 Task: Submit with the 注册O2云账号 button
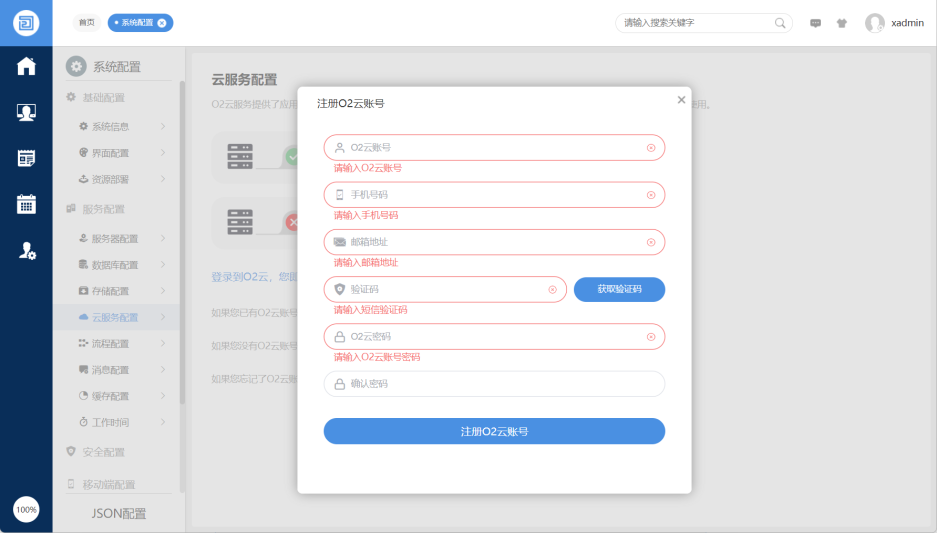point(494,431)
